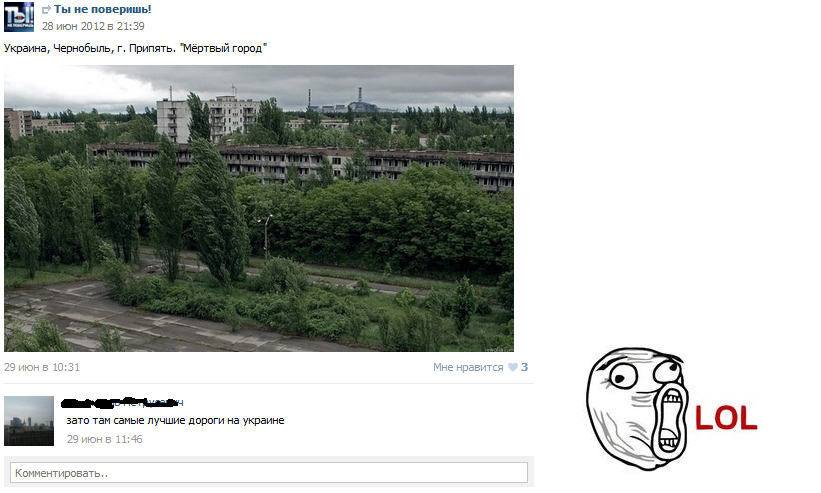Show who liked via the count 3
Viewport: 821px width, 493px height.
pyautogui.click(x=525, y=367)
